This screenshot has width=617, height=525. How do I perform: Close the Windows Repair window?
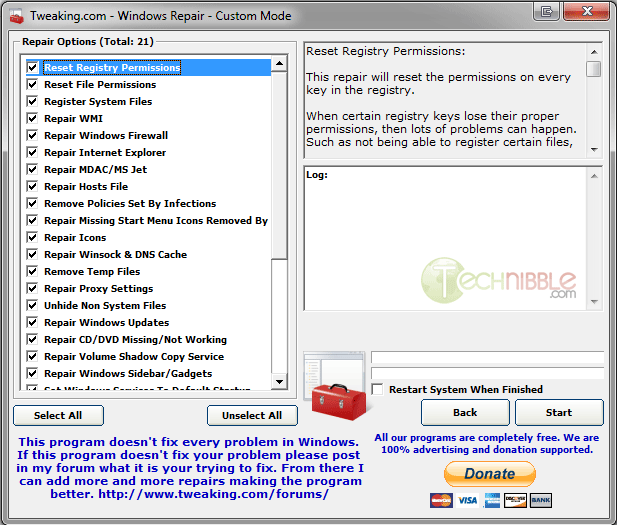(x=587, y=11)
